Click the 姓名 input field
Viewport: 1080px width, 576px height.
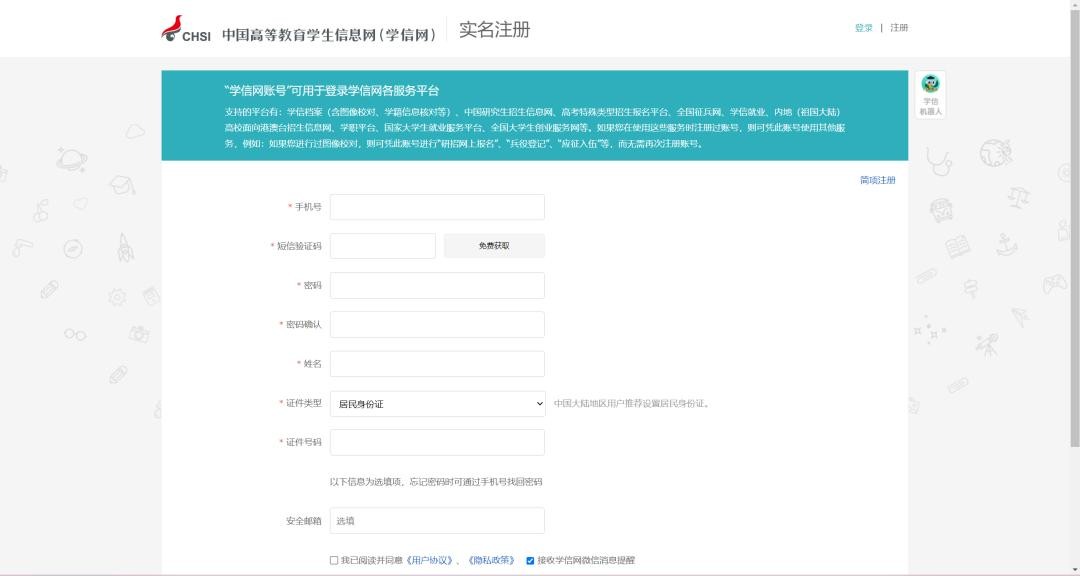pyautogui.click(x=437, y=364)
